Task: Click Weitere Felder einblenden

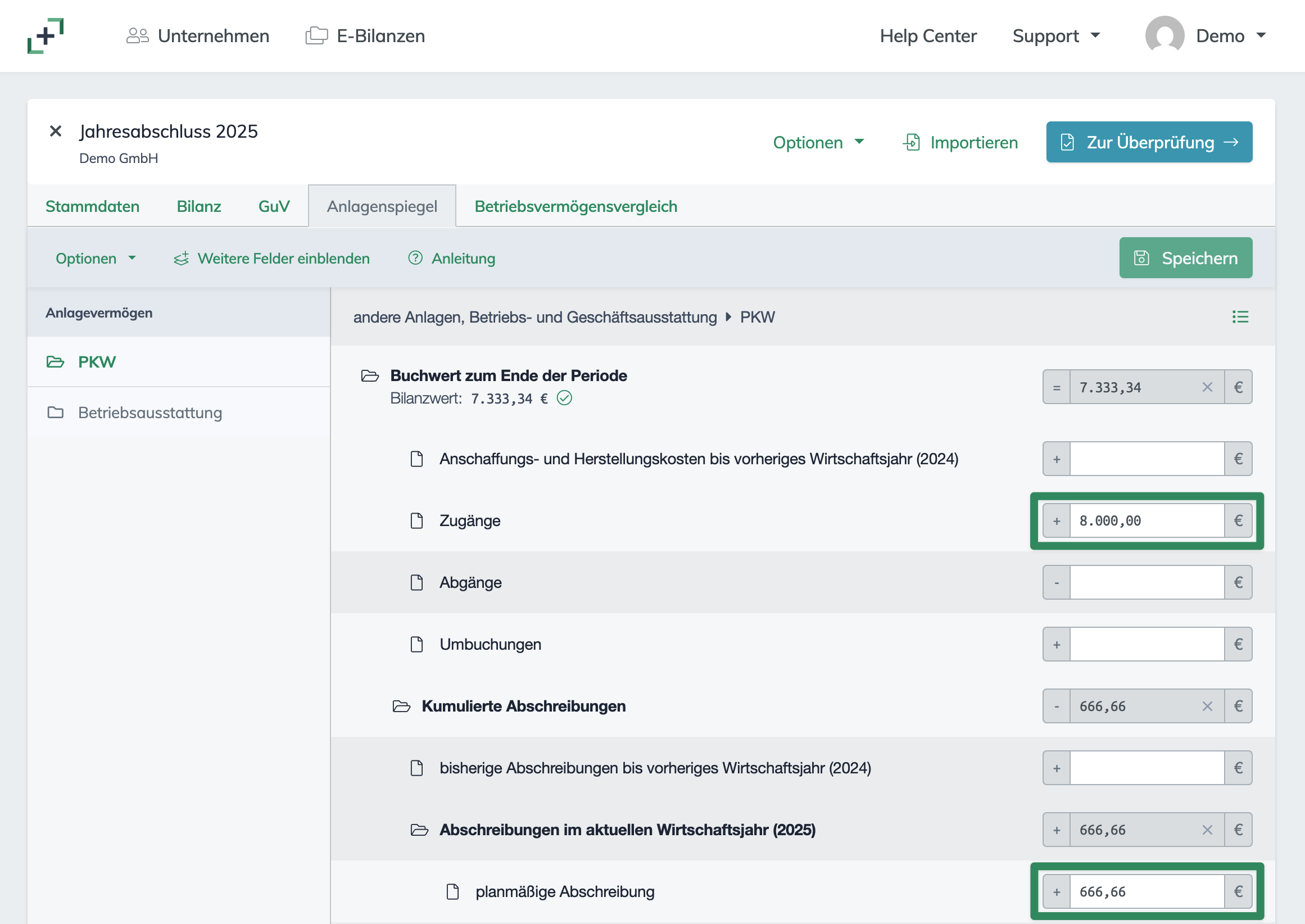Action: [271, 259]
